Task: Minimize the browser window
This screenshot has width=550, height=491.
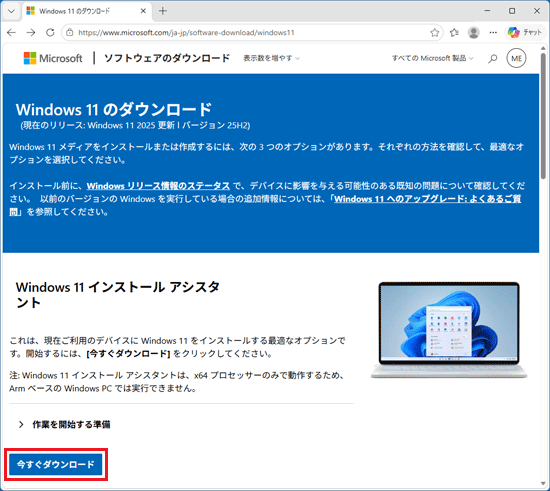Action: (487, 11)
